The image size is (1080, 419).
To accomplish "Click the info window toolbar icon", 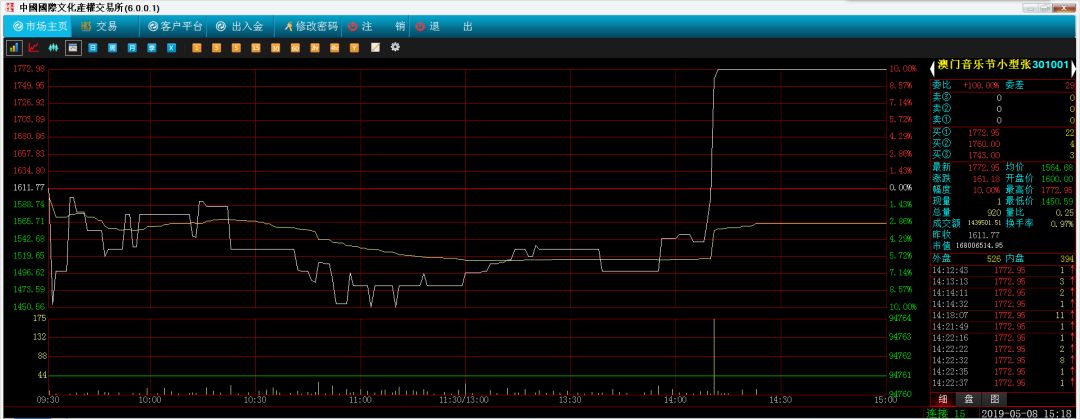I will (x=73, y=48).
